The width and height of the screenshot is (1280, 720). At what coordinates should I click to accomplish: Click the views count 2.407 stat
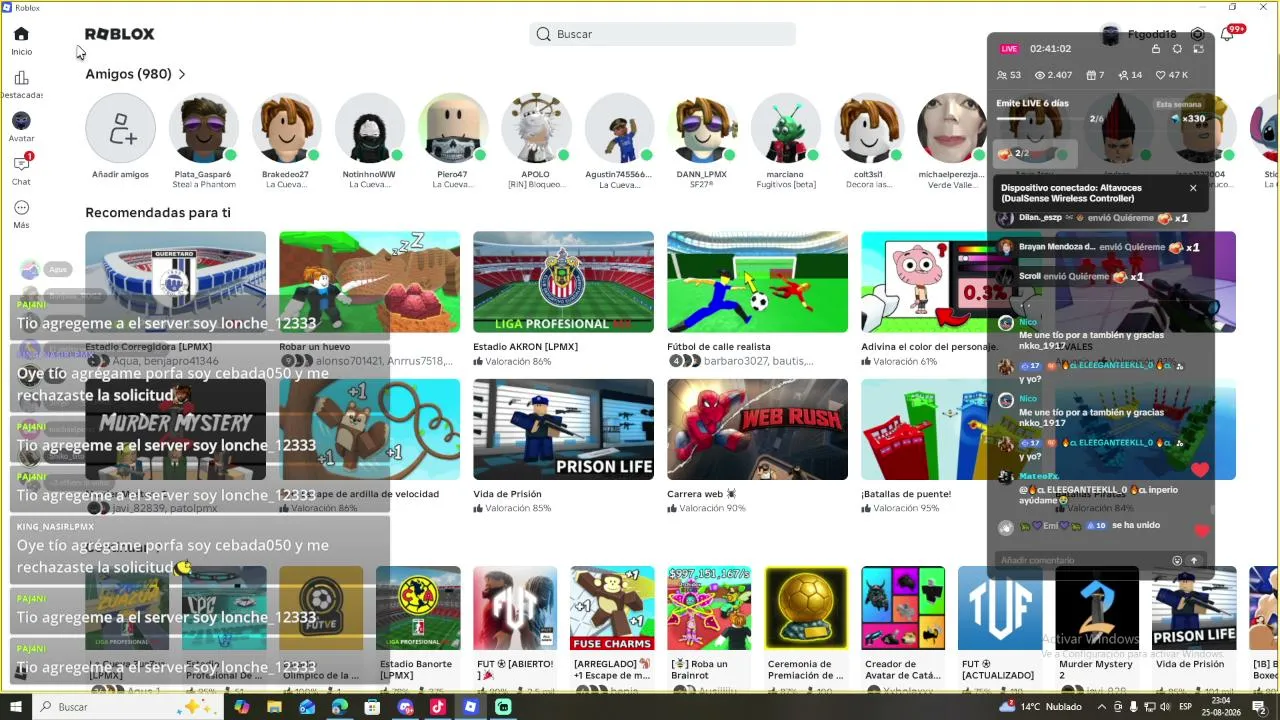point(1053,75)
